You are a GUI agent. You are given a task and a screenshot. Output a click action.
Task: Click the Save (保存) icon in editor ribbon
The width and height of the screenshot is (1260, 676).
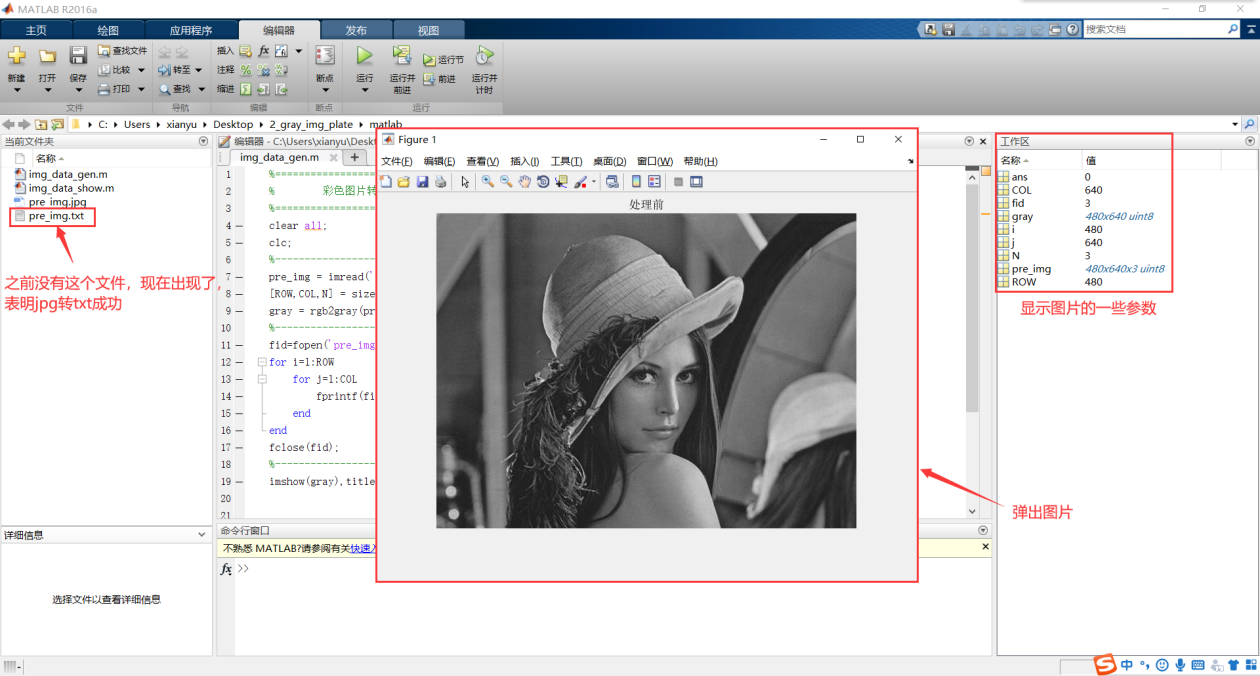78,58
